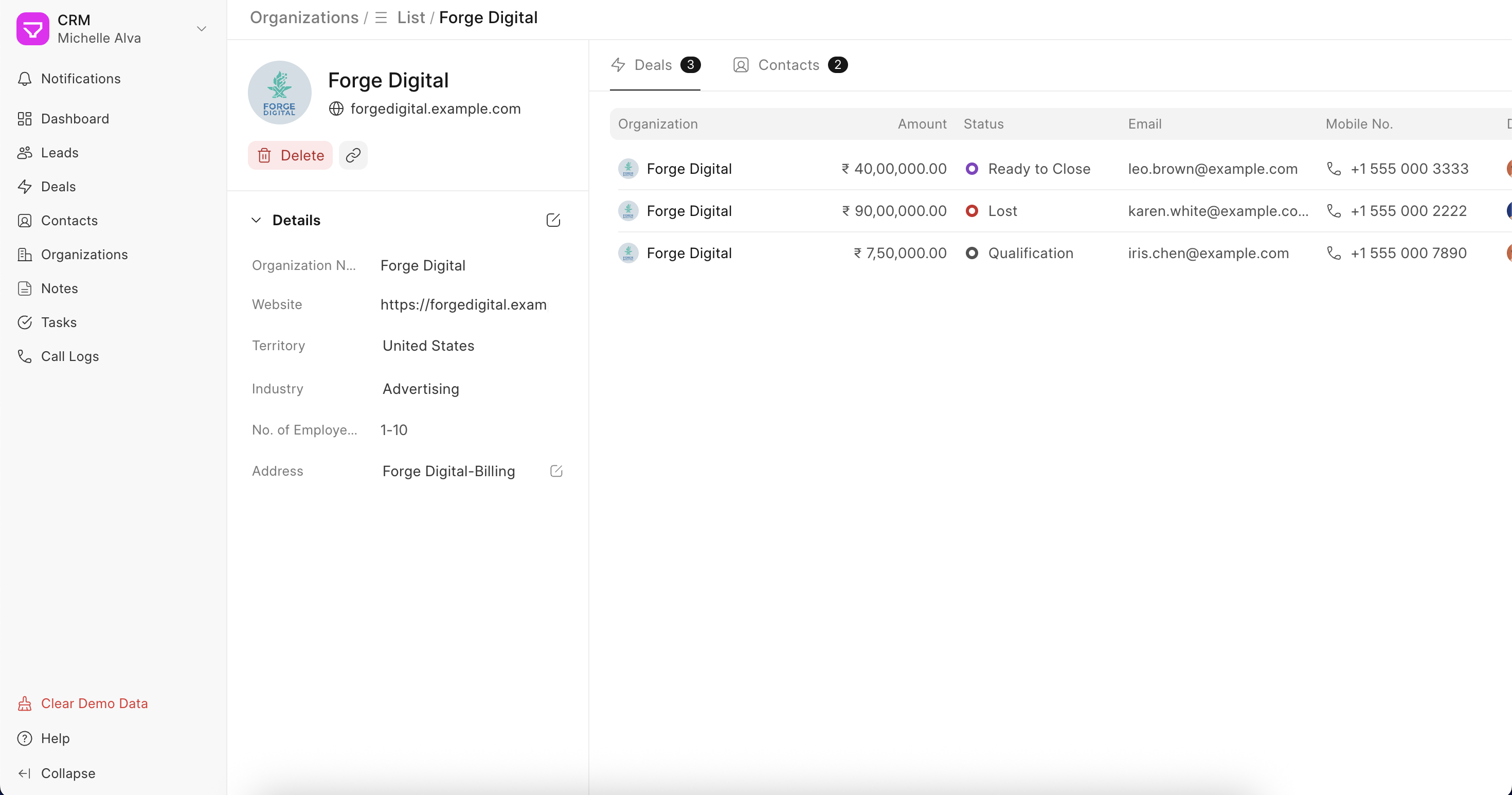Edit the Forge Digital-Billing address icon

(556, 471)
